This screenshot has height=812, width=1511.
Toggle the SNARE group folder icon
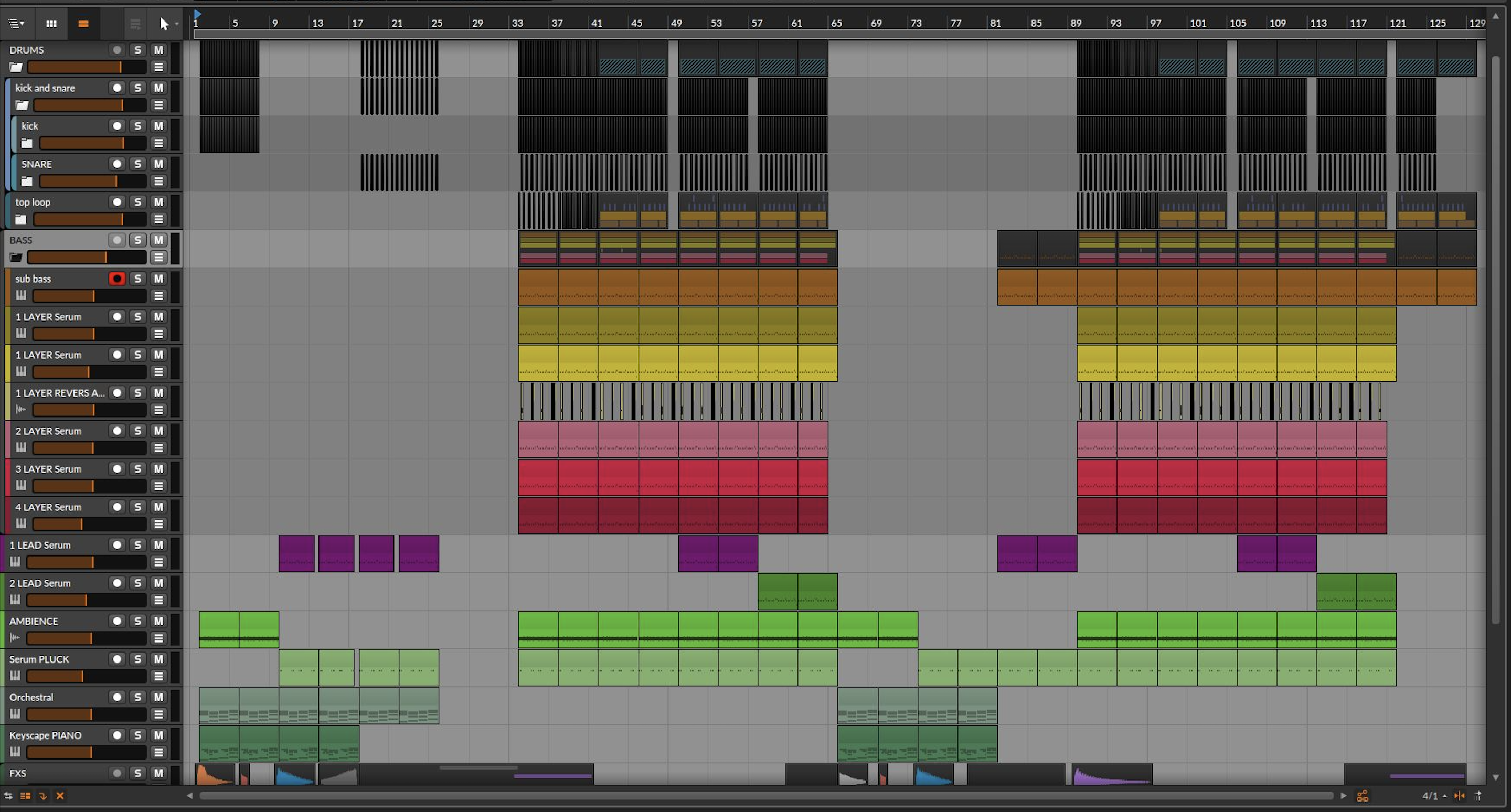coord(27,181)
